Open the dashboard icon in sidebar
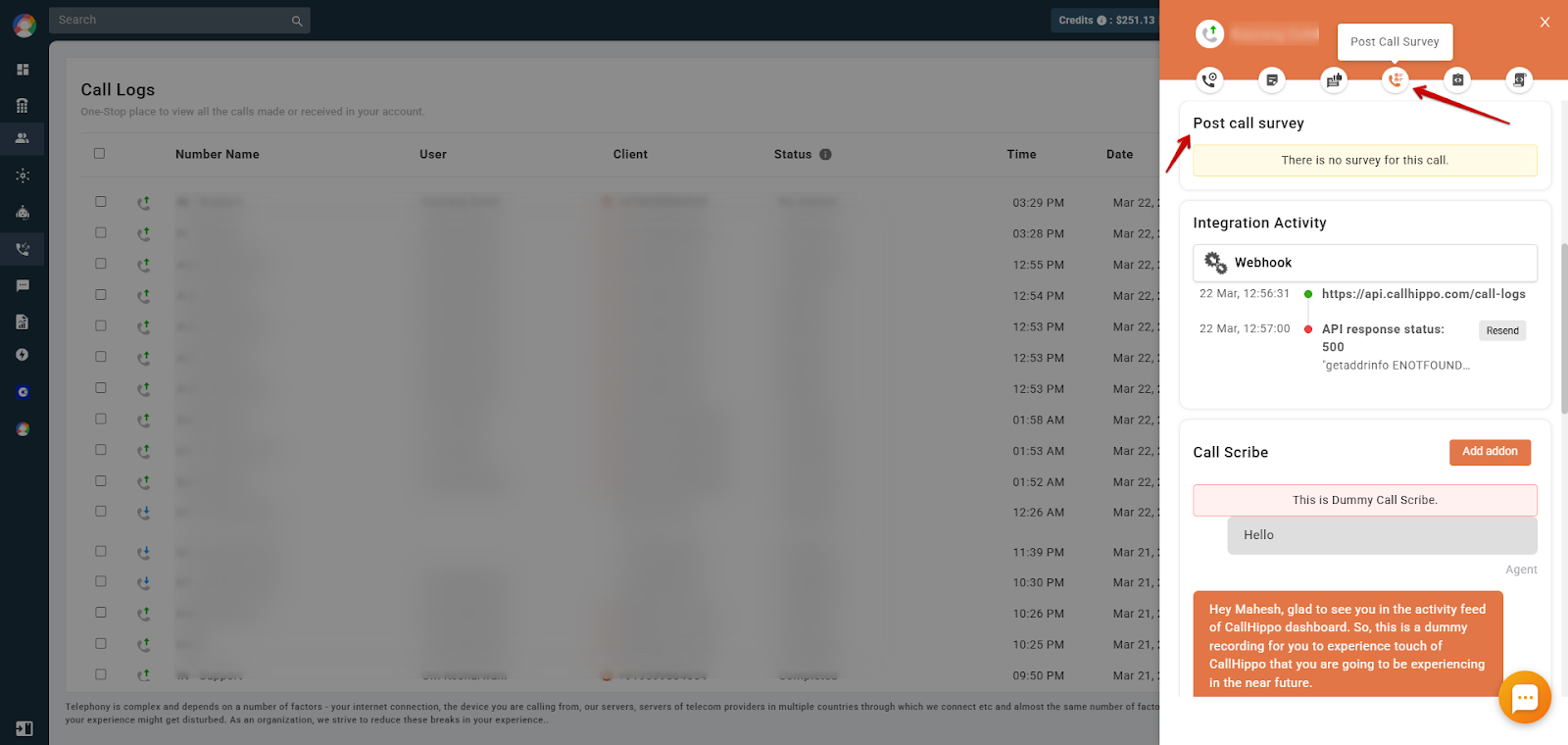 [23, 70]
